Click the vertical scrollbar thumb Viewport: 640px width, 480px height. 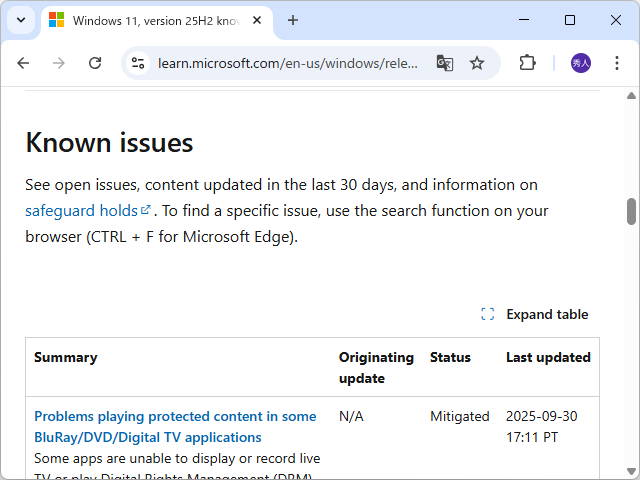631,211
